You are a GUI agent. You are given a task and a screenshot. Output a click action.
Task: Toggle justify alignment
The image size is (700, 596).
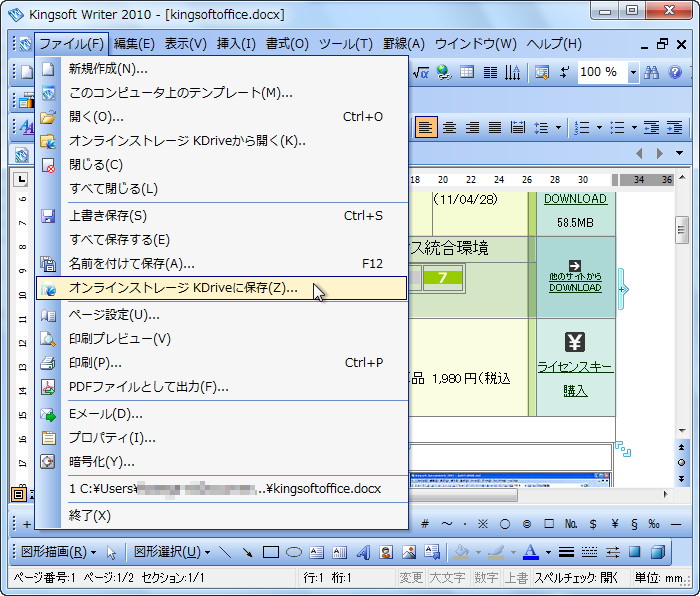[495, 128]
